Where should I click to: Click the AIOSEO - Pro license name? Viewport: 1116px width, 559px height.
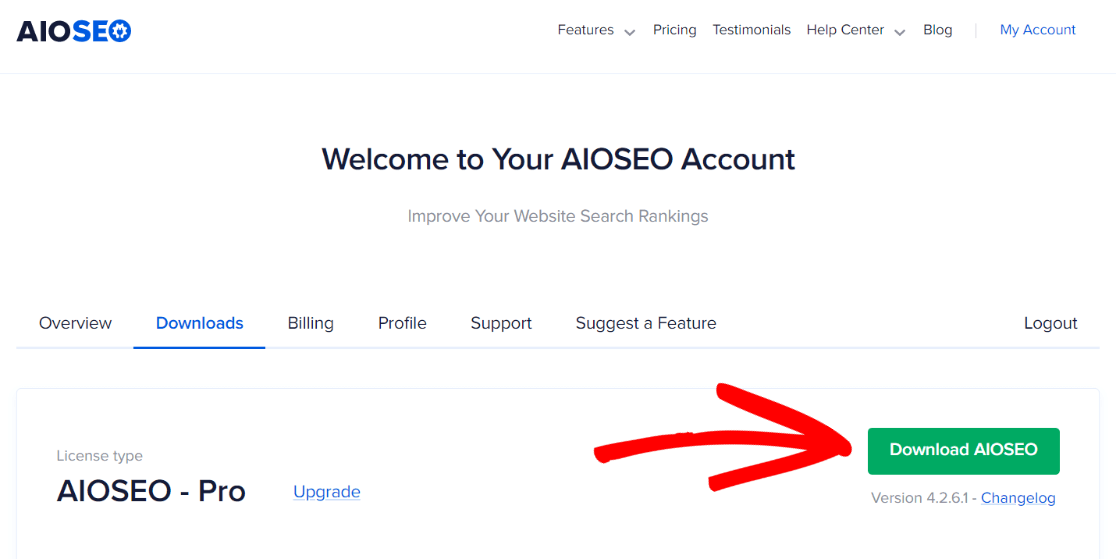click(x=151, y=491)
